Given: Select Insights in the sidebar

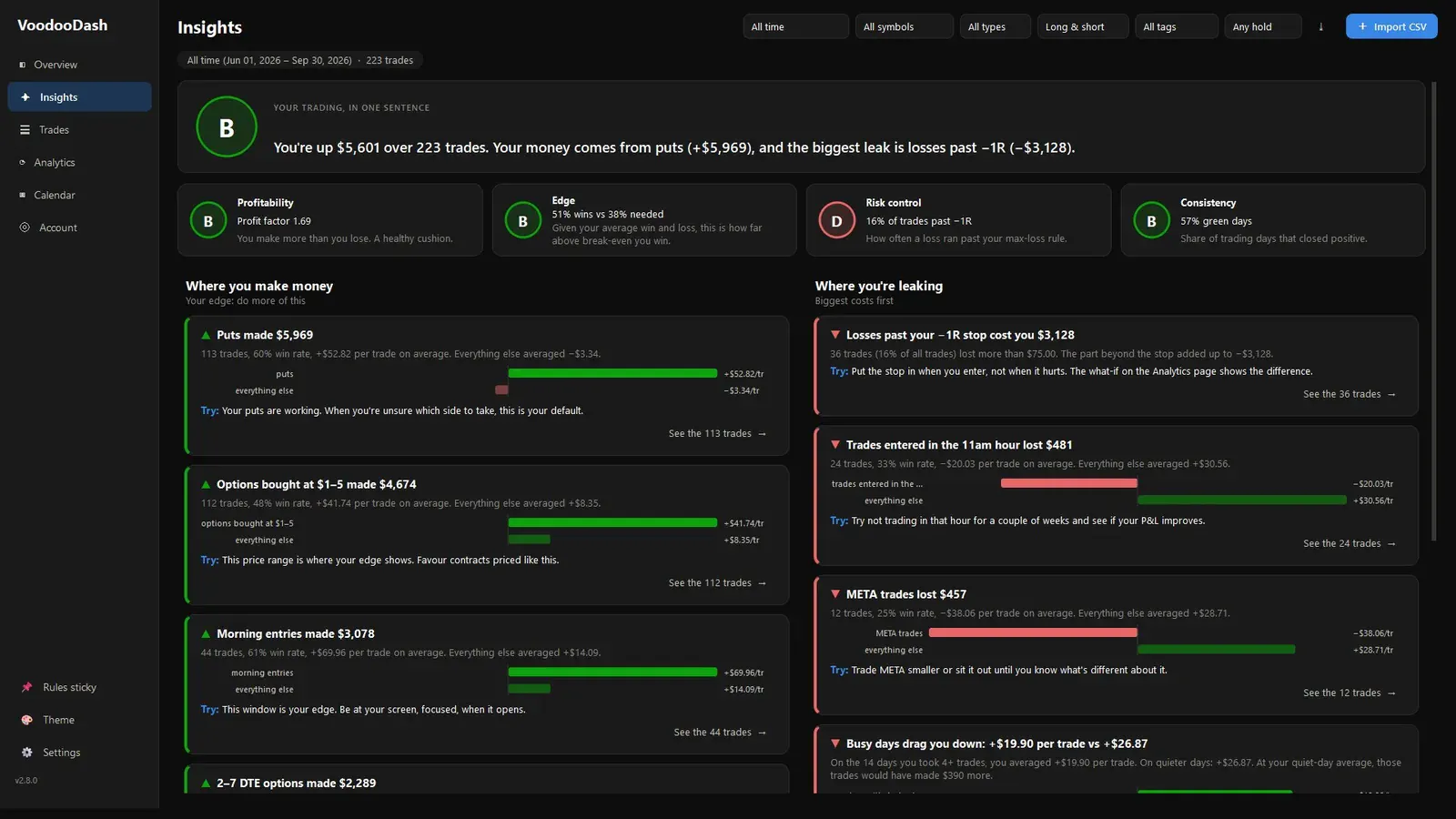Looking at the screenshot, I should click(x=80, y=97).
